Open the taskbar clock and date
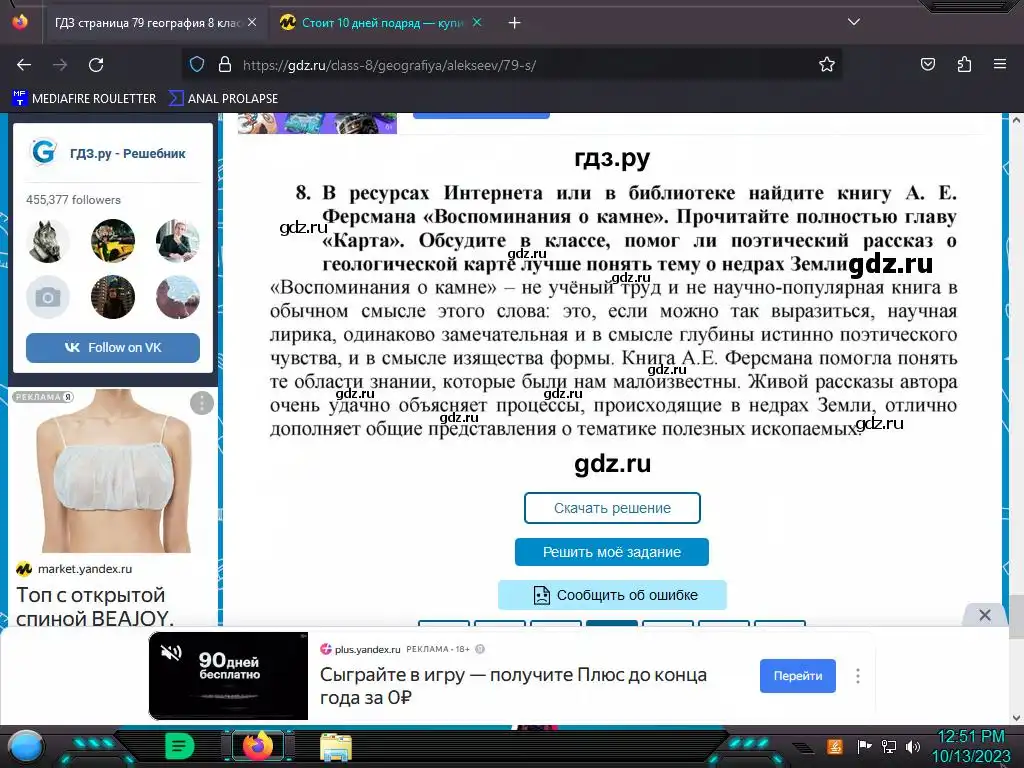Image resolution: width=1024 pixels, height=768 pixels. click(x=971, y=746)
